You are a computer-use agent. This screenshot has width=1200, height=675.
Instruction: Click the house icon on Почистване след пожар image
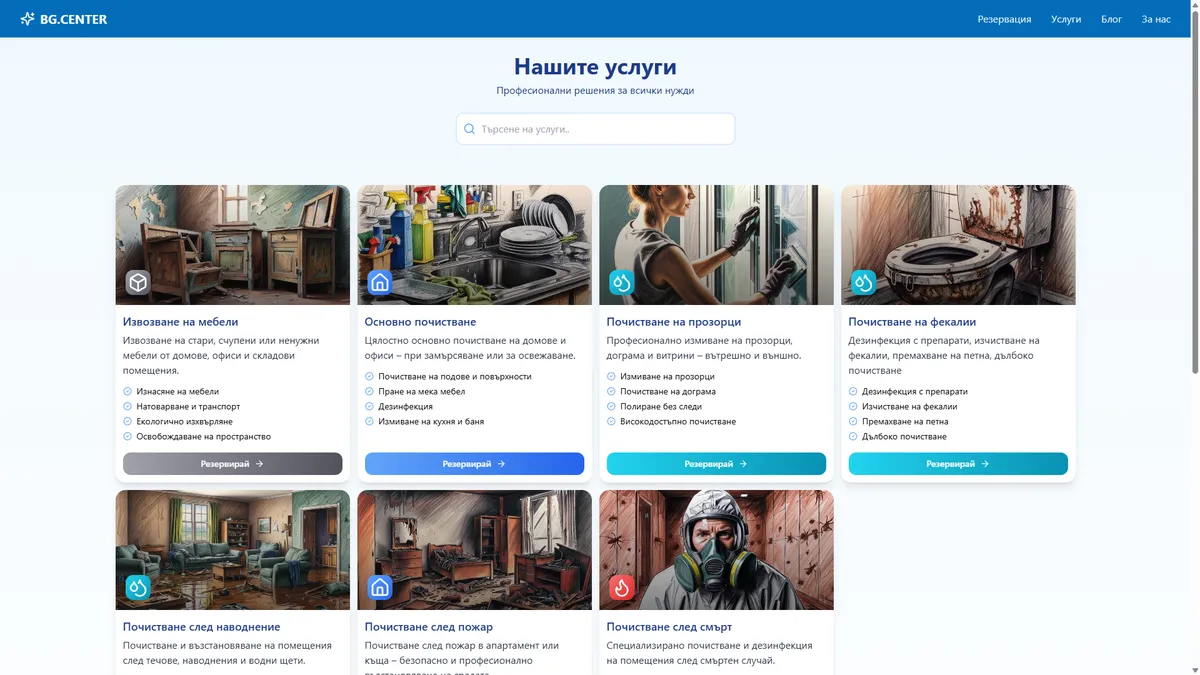click(380, 587)
